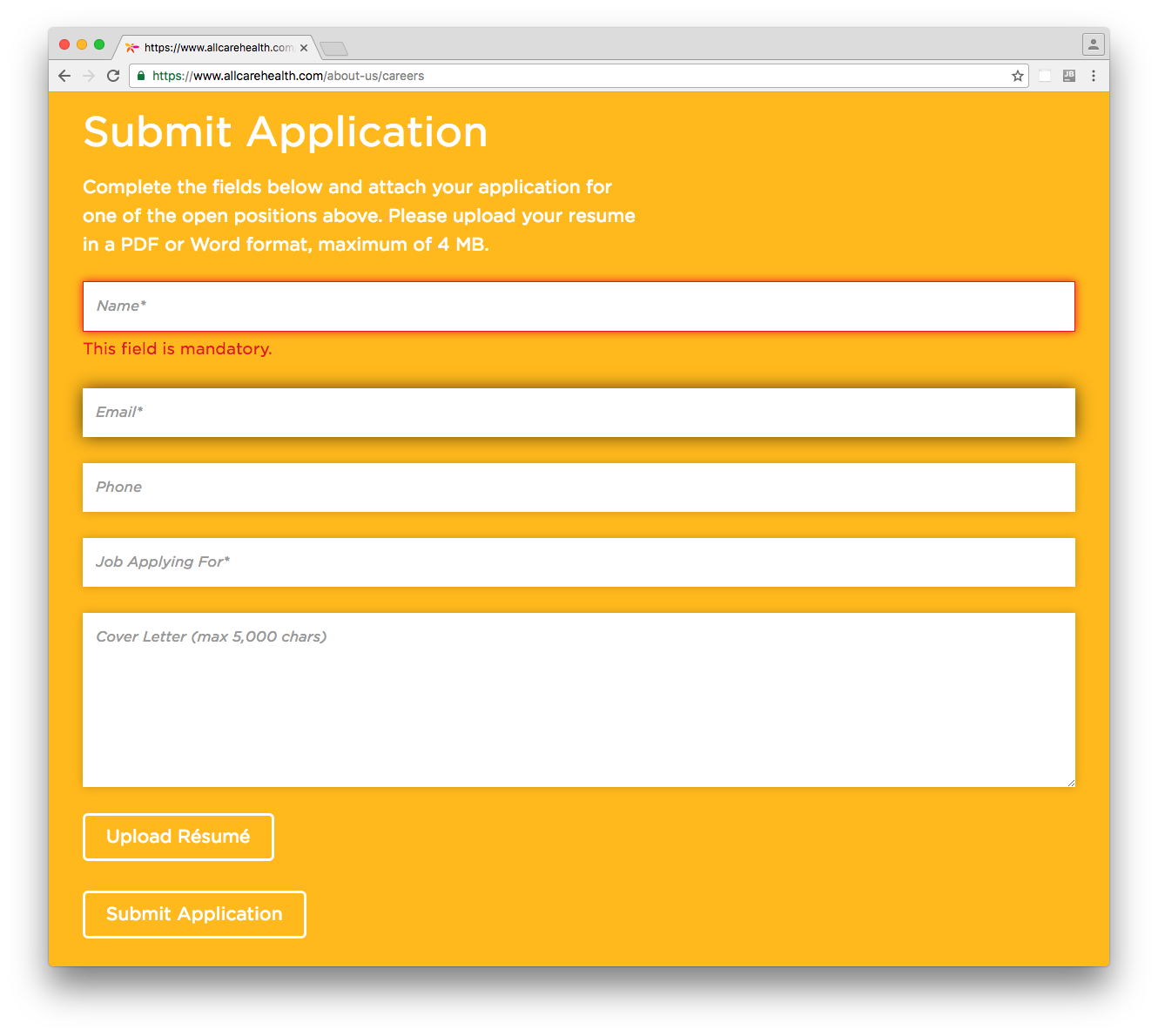Focus the Job Applying For field
Screen dimensions: 1158x1036
point(578,562)
